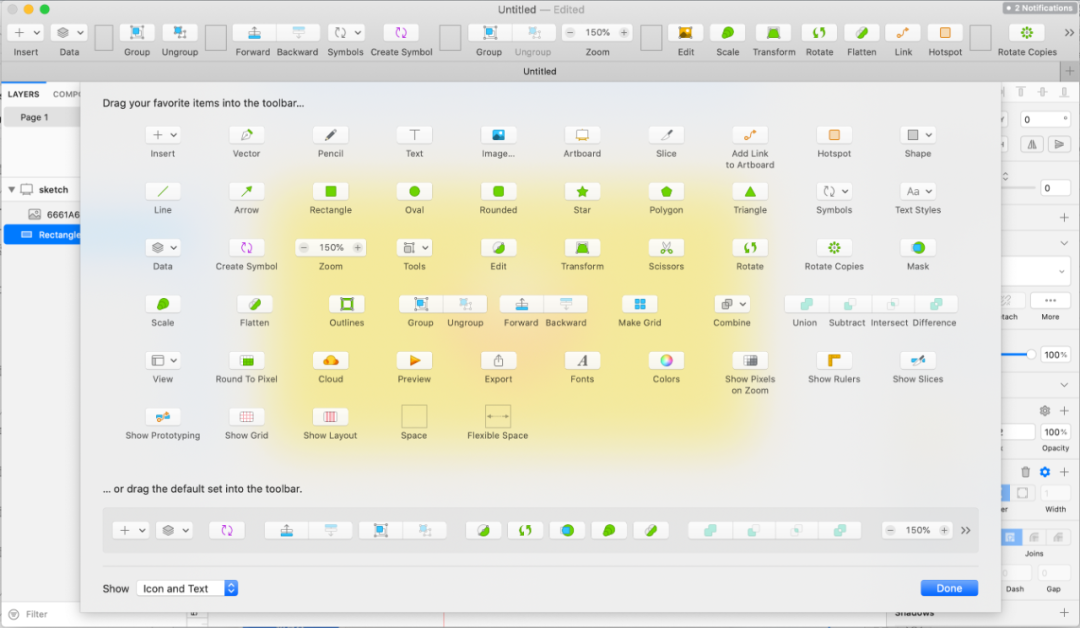Click the Flexible Space item

coord(498,417)
